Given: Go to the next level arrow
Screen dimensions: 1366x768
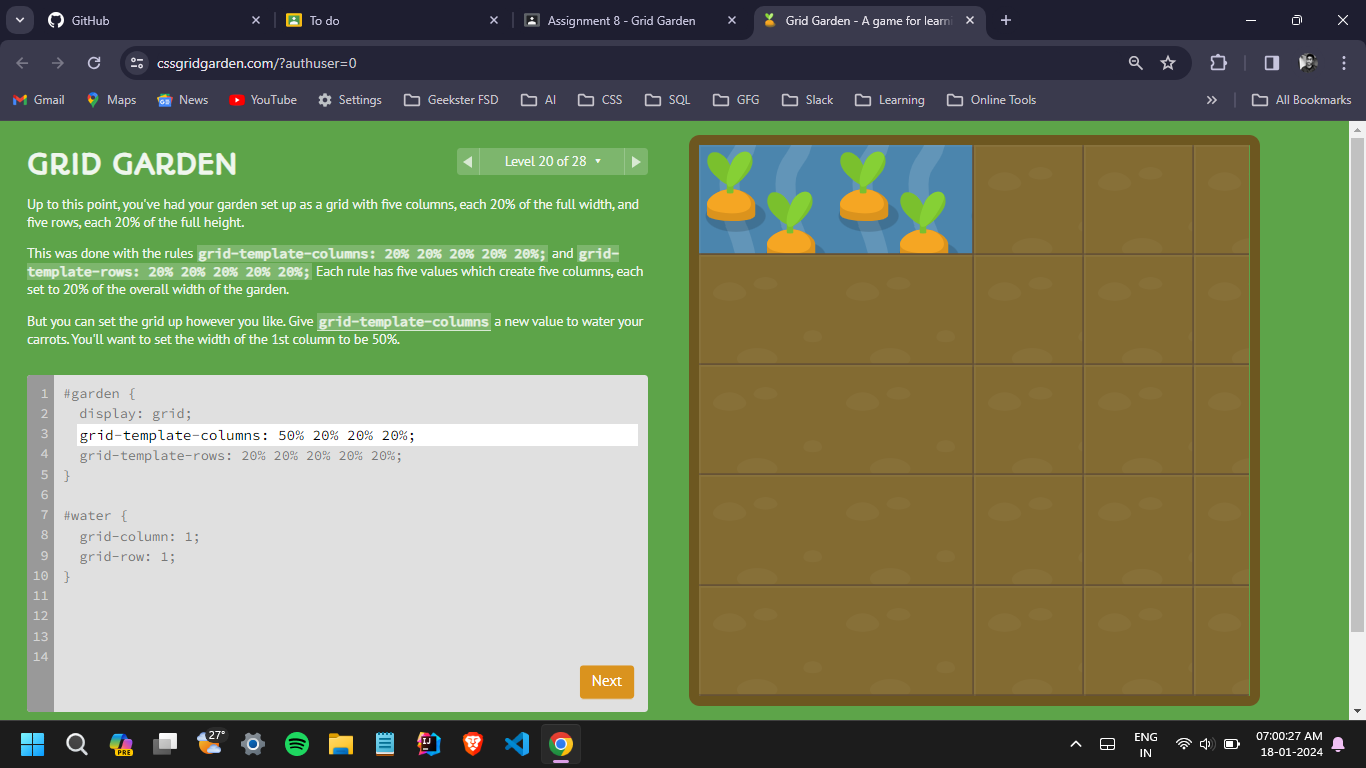Looking at the screenshot, I should [636, 162].
